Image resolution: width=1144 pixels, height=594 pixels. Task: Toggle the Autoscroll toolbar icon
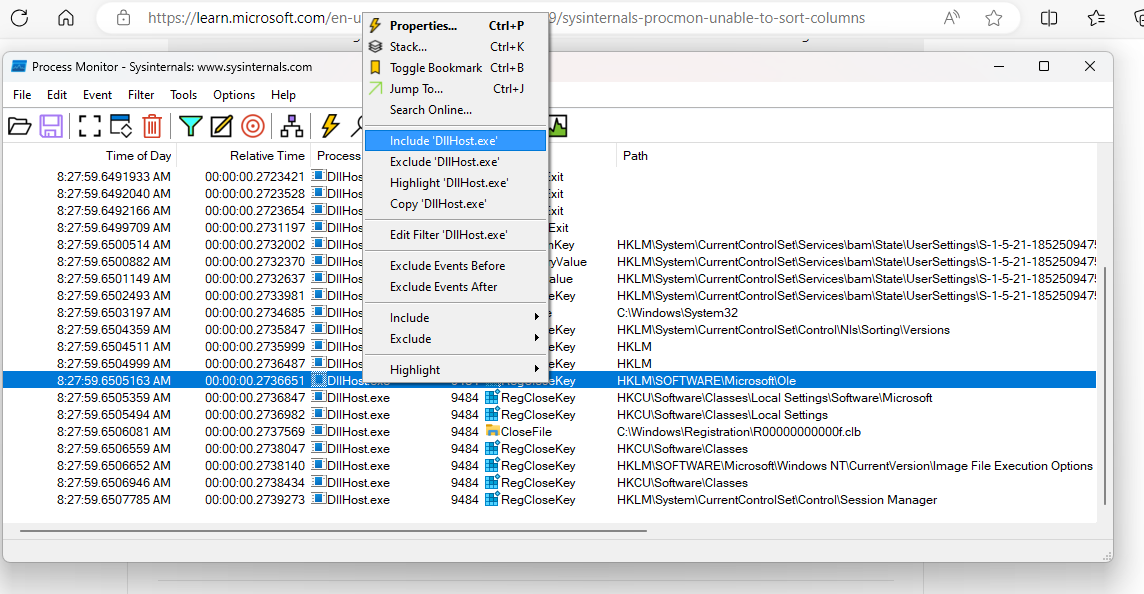120,126
